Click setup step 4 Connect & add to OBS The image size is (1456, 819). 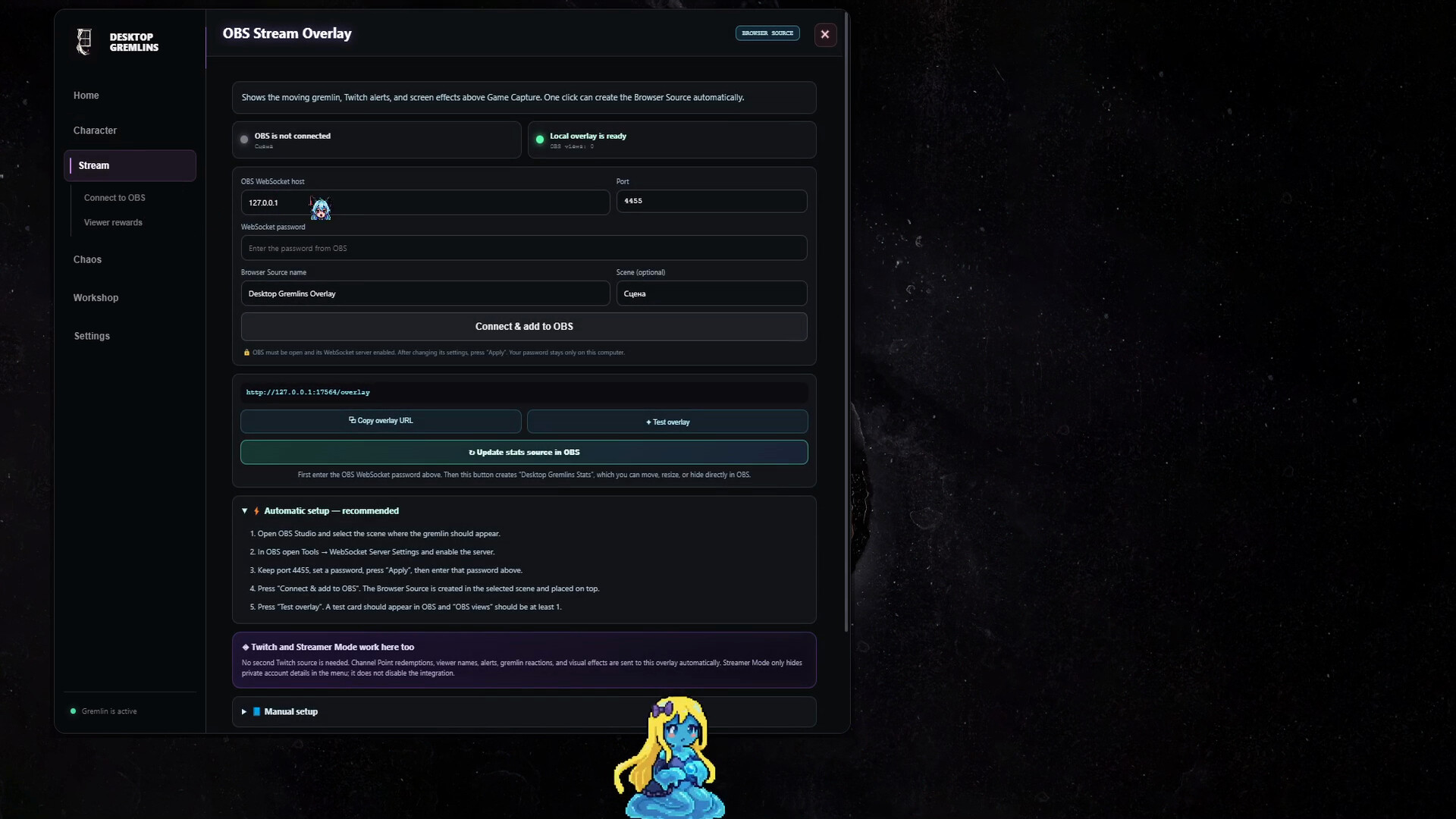[x=425, y=588]
